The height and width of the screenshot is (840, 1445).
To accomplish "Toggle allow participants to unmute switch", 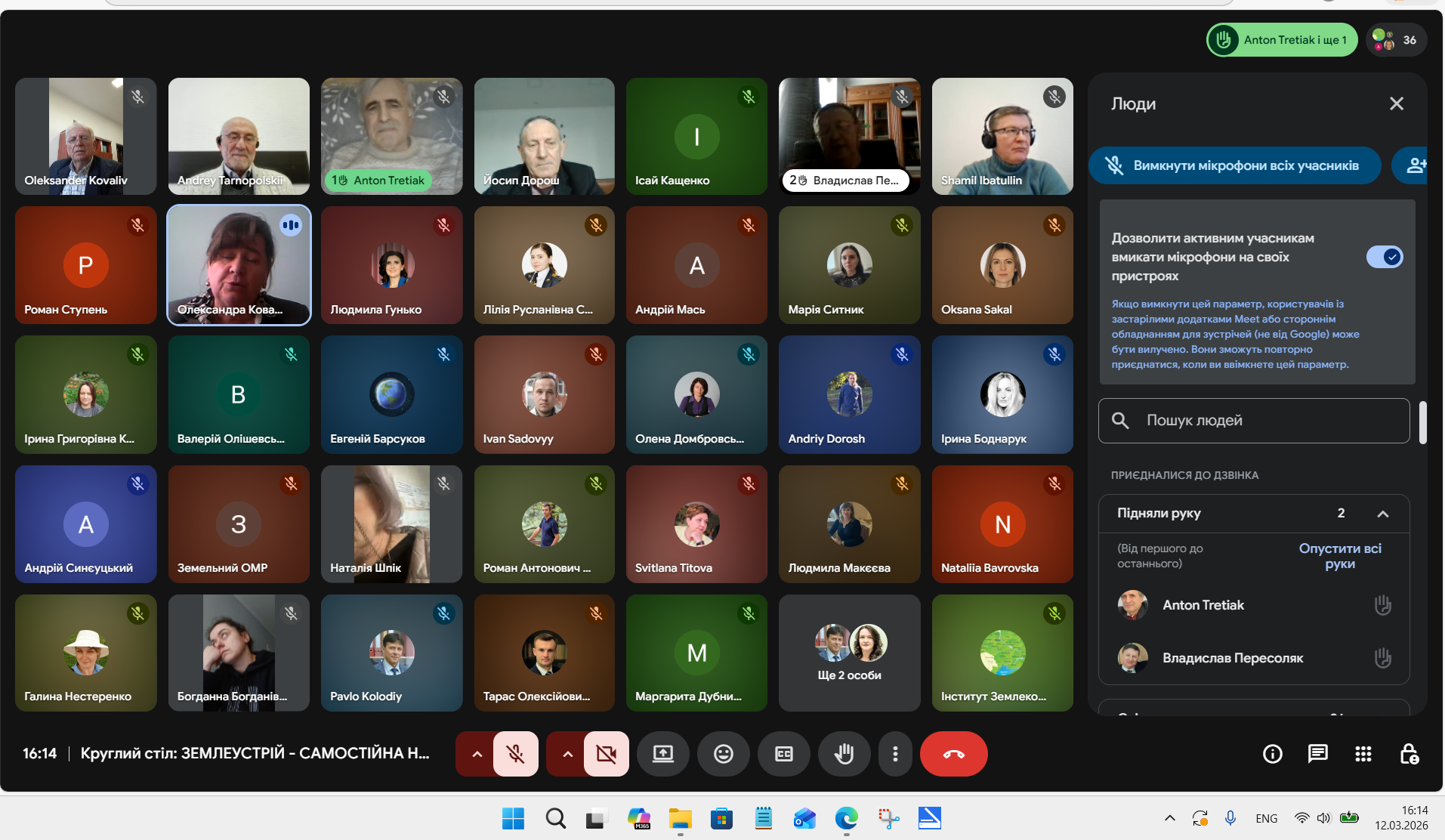I will [1384, 258].
